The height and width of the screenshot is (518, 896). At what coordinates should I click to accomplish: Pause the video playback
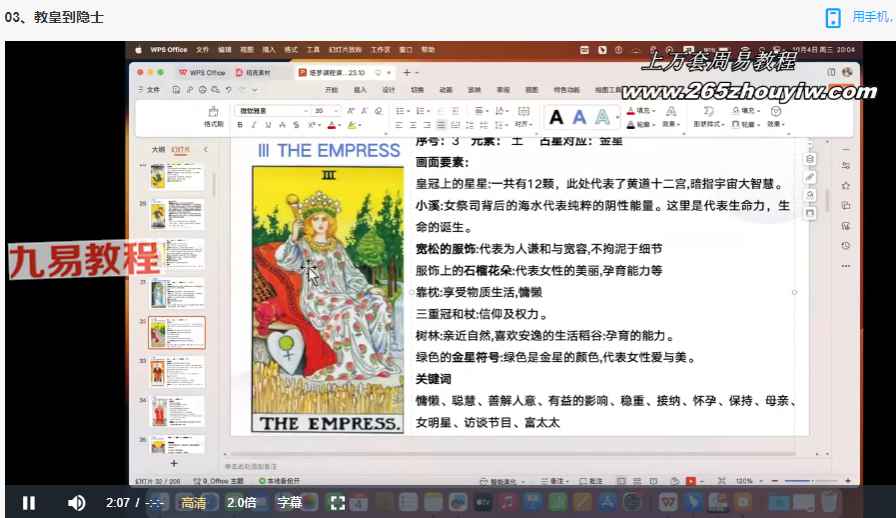coord(29,503)
